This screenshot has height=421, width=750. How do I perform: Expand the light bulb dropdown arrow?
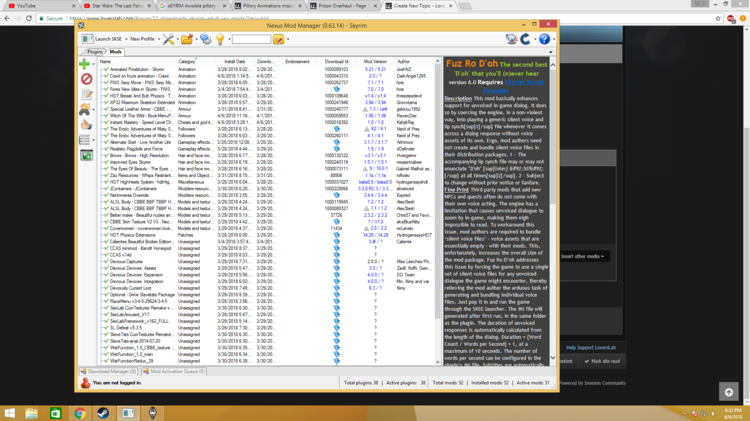click(229, 39)
